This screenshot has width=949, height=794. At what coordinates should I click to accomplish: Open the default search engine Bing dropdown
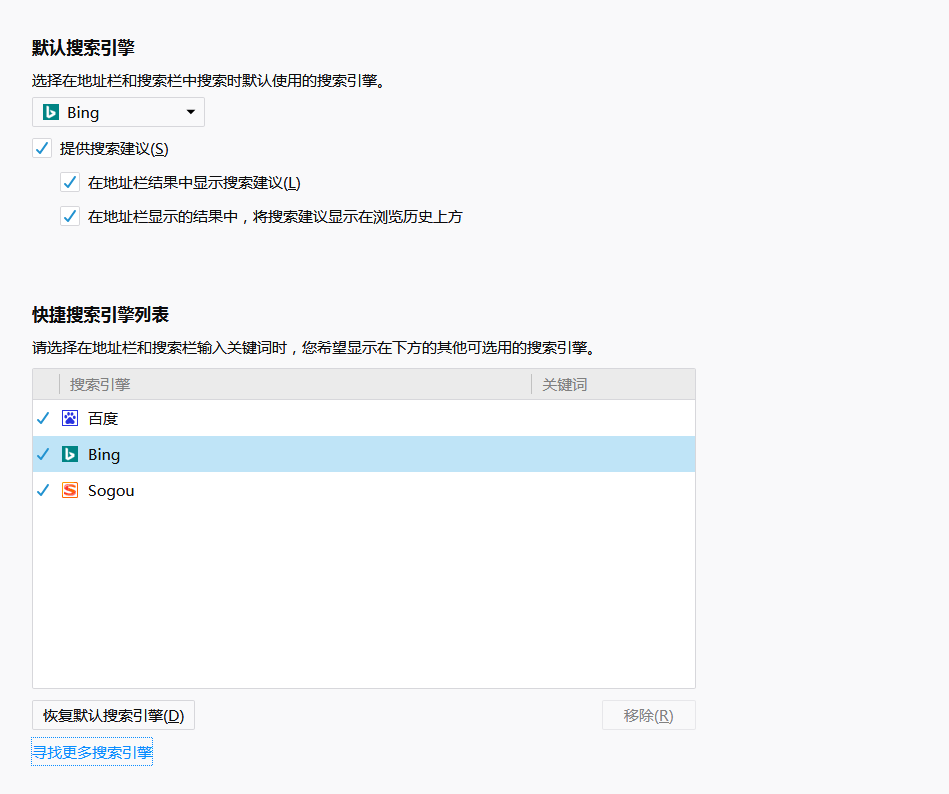point(118,112)
